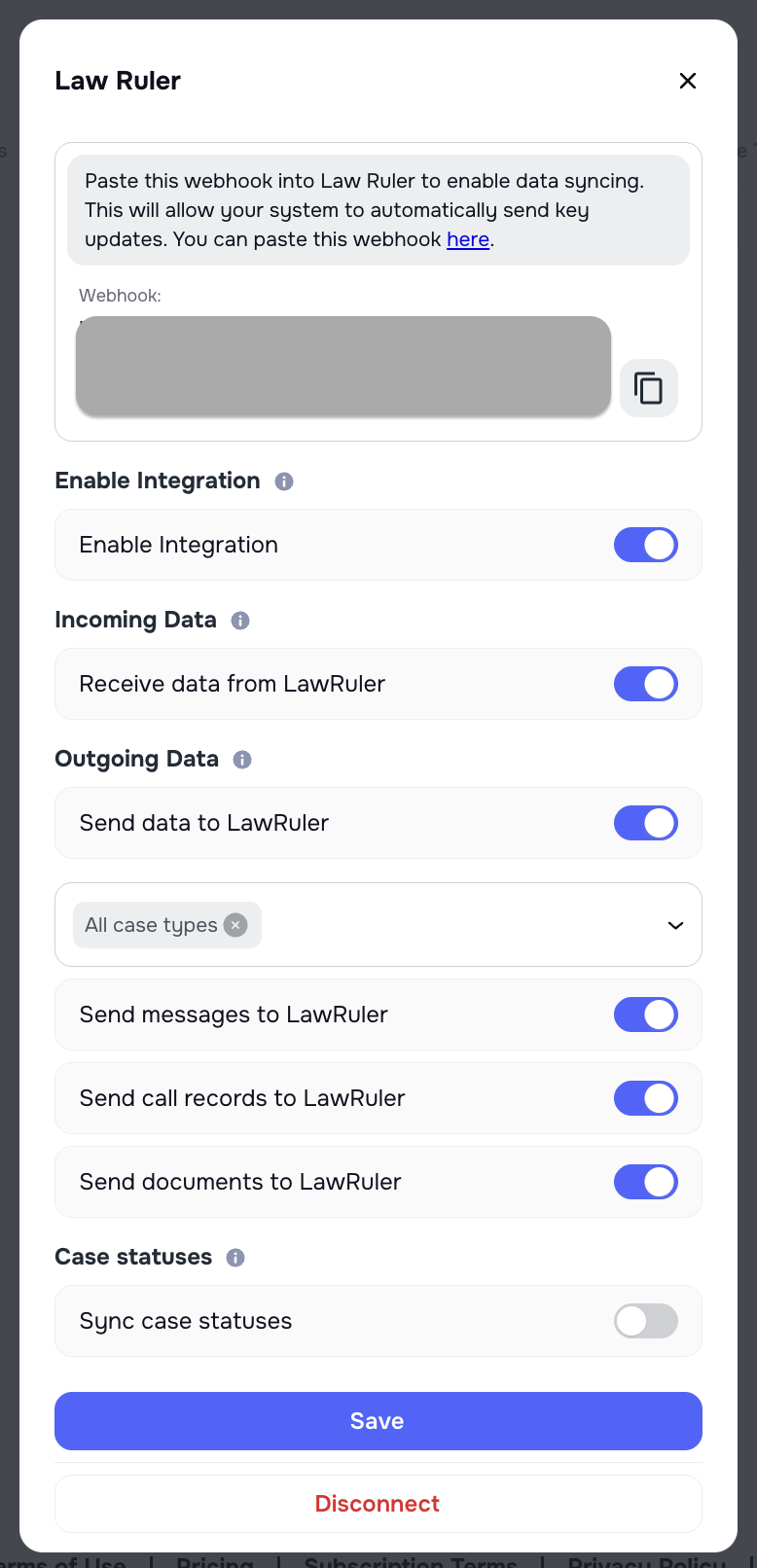The image size is (757, 1568).
Task: Click the Outgoing Data info icon
Action: click(242, 759)
